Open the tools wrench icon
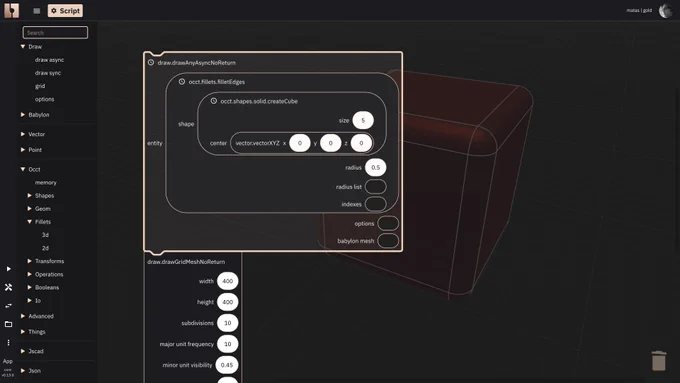The width and height of the screenshot is (680, 383). pos(8,287)
